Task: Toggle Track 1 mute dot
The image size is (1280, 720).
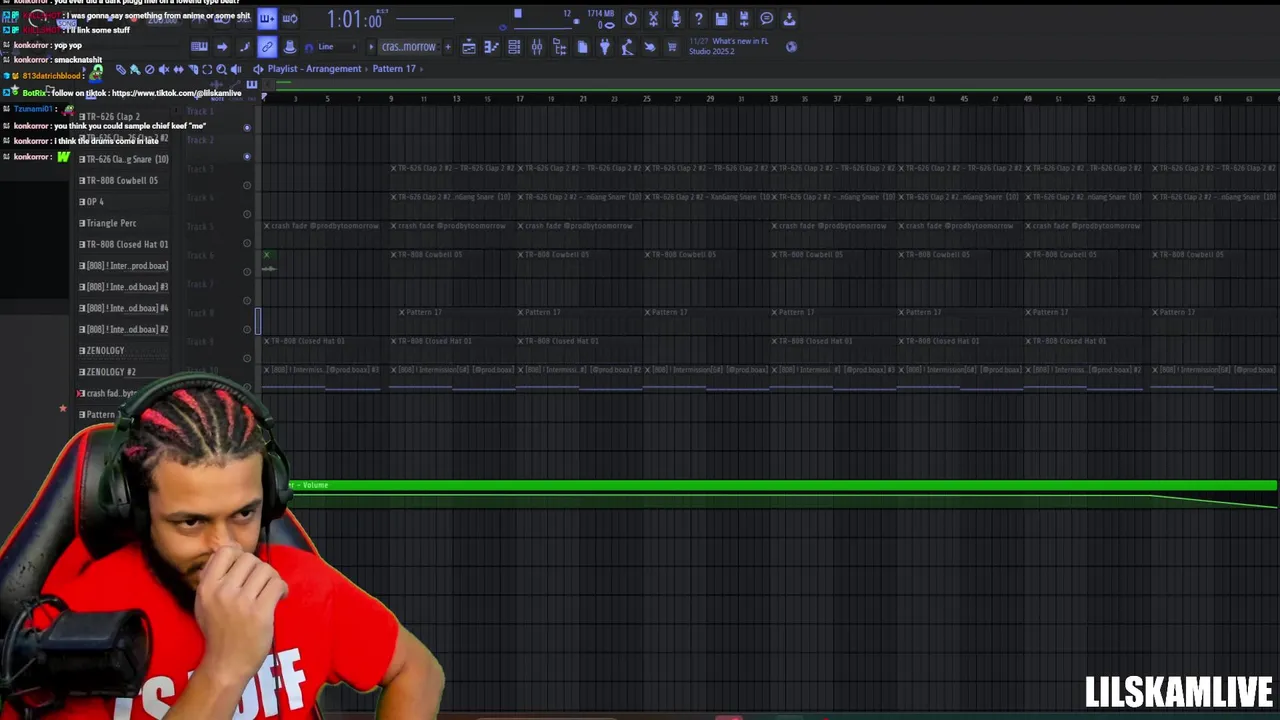Action: tap(247, 127)
